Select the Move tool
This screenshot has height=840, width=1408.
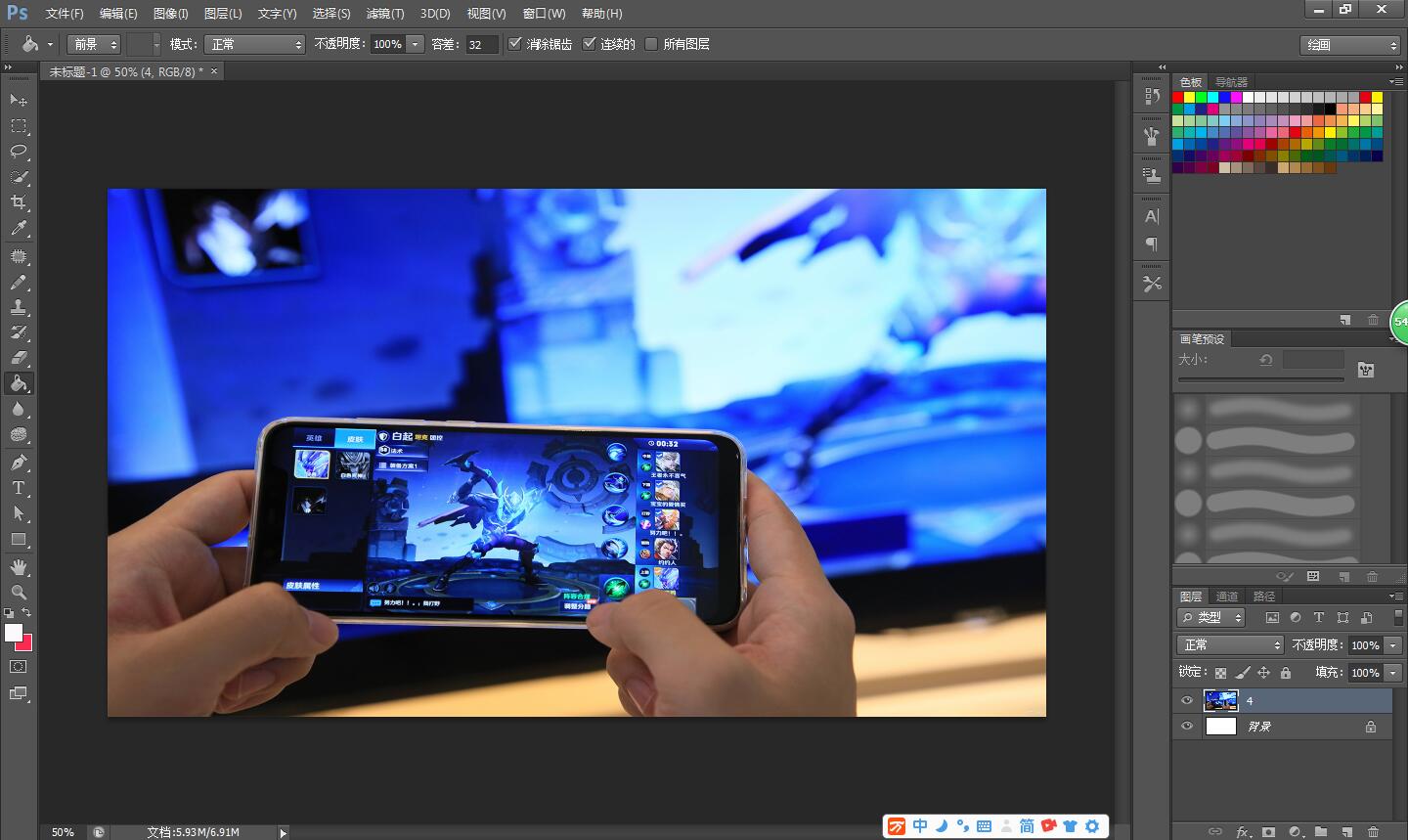pyautogui.click(x=19, y=100)
